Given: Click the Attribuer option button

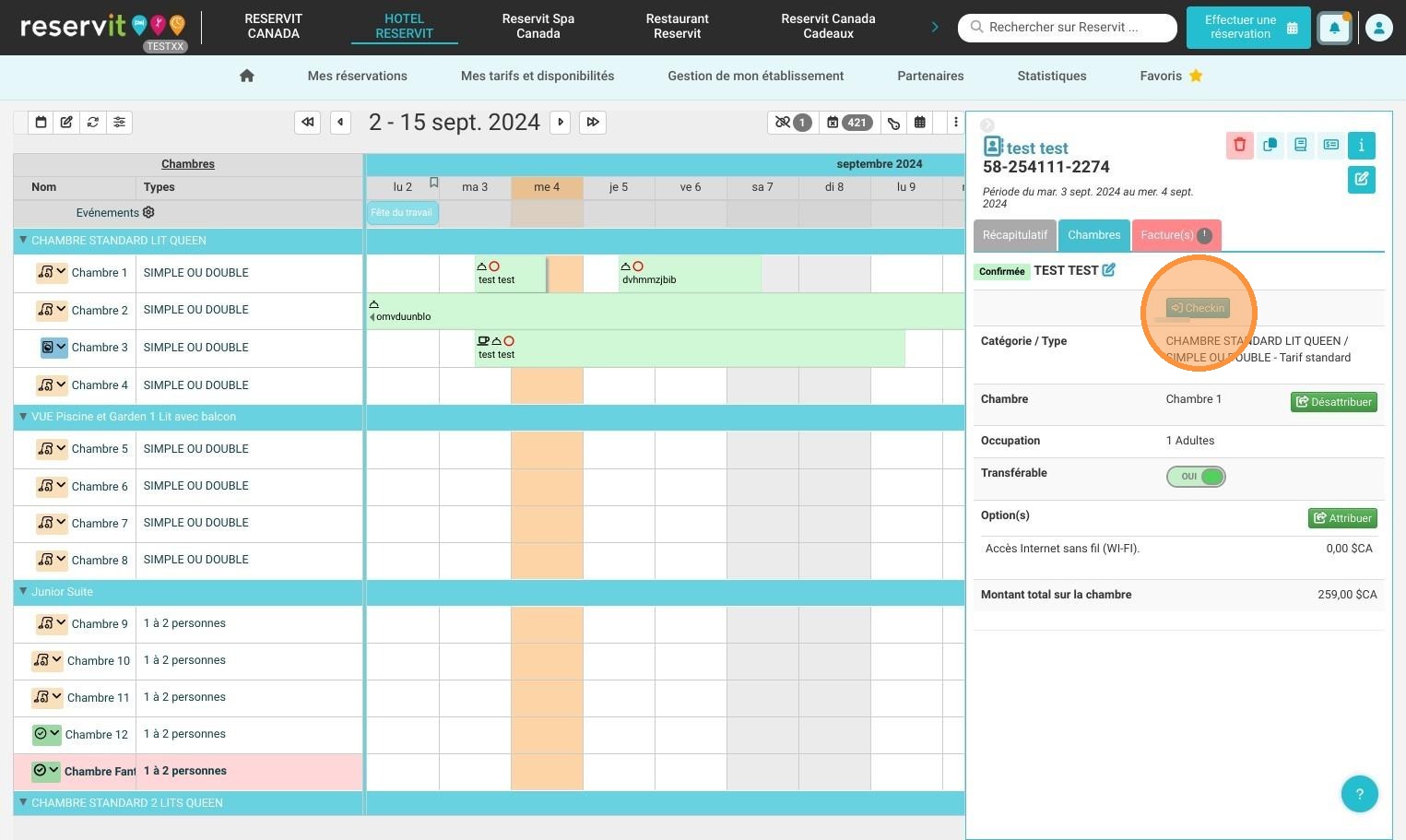Looking at the screenshot, I should [1342, 518].
